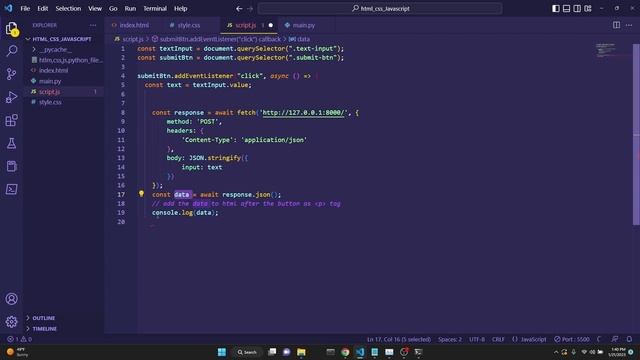Toggle the secondary sidebar layout button
The height and width of the screenshot is (360, 640).
[577, 9]
